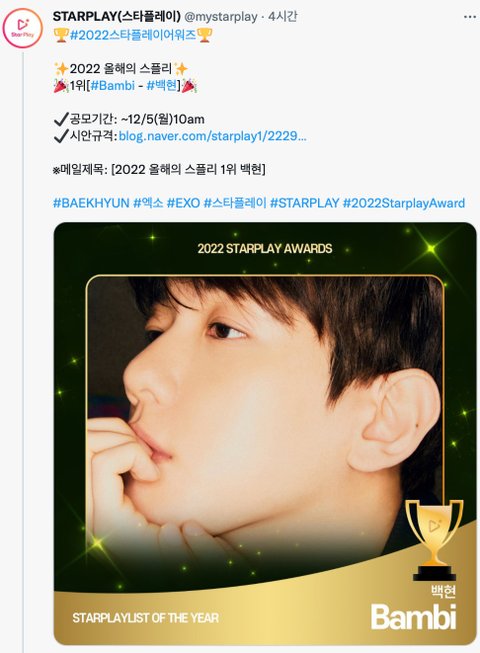Click the STARPLAYLIST OF THE YEAR banner text

(145, 618)
